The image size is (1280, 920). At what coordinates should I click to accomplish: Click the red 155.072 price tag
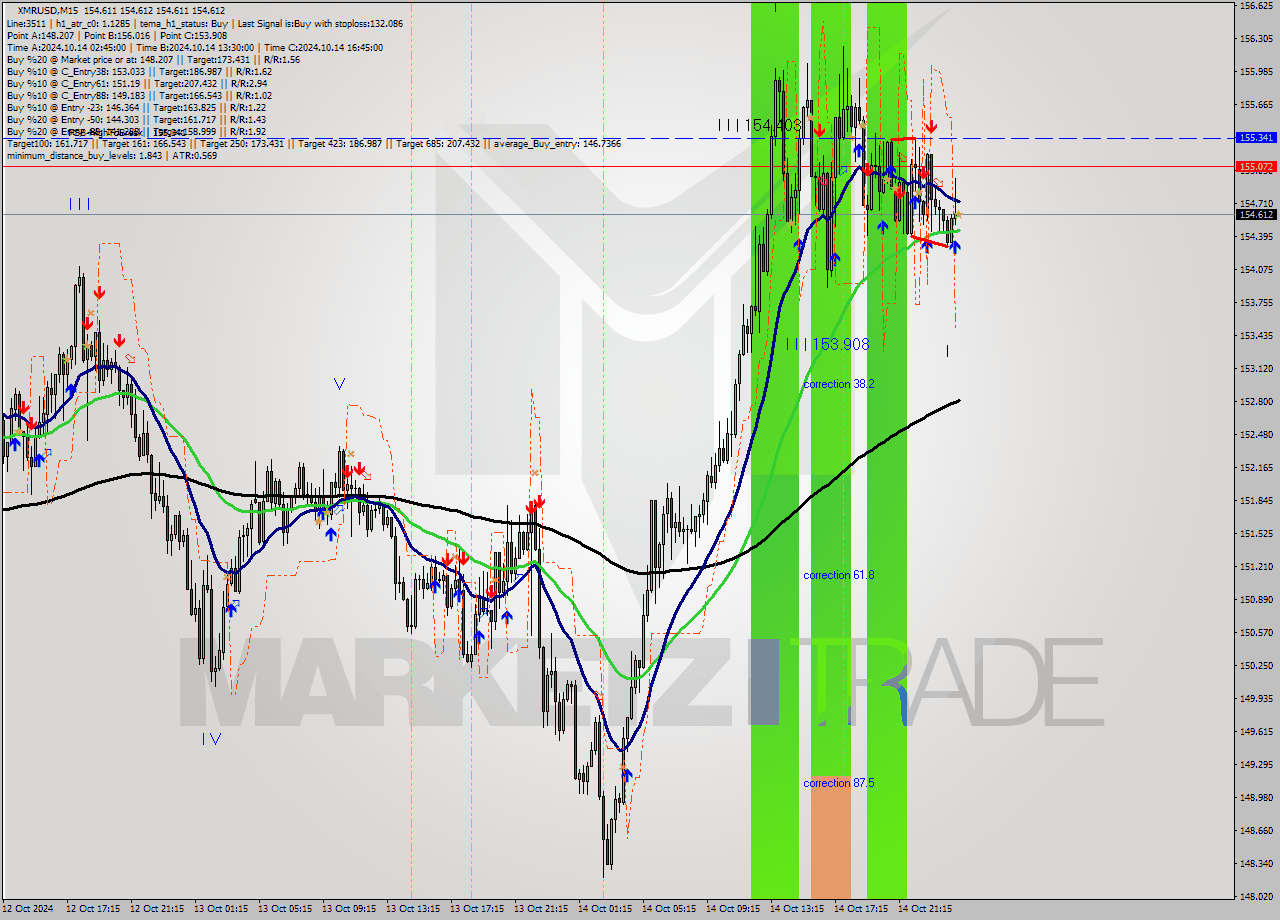tap(1256, 166)
